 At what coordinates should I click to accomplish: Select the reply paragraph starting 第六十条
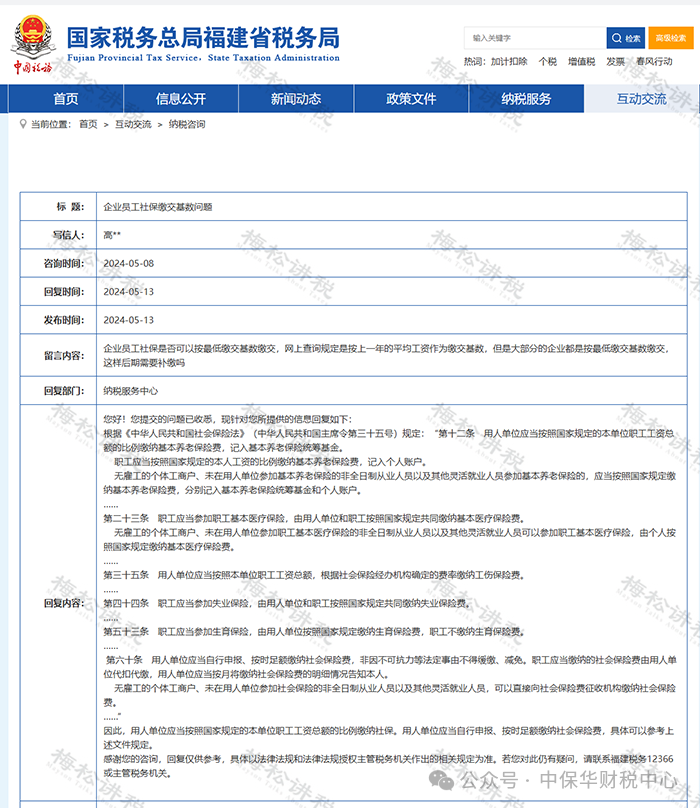point(390,667)
